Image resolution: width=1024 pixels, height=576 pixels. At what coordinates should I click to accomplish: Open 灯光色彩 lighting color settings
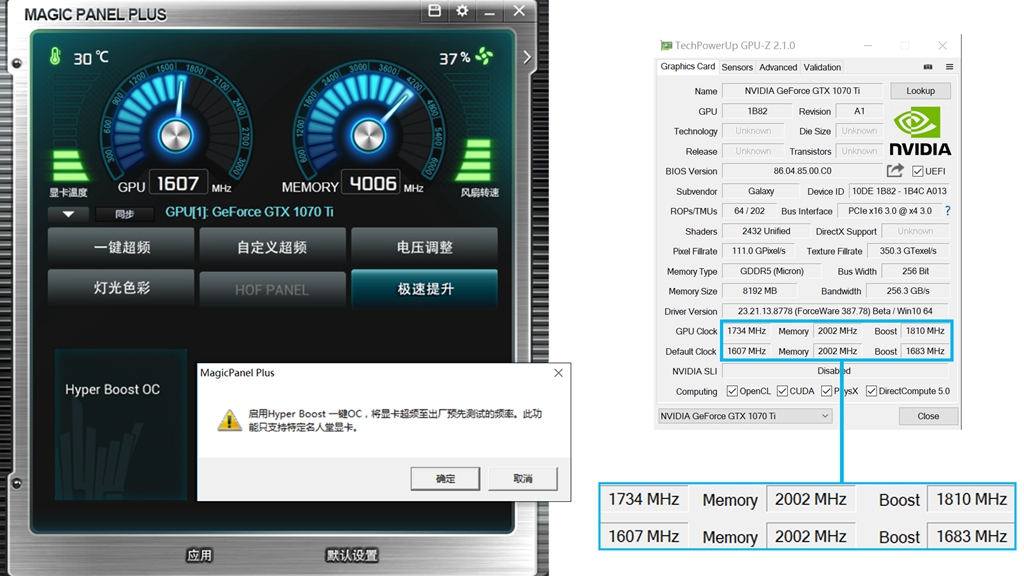121,288
